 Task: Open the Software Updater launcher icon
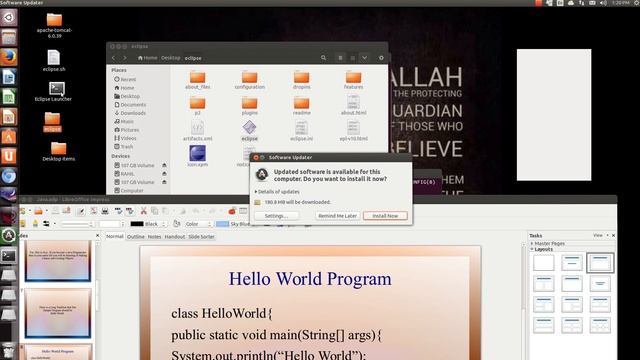[x=9, y=236]
